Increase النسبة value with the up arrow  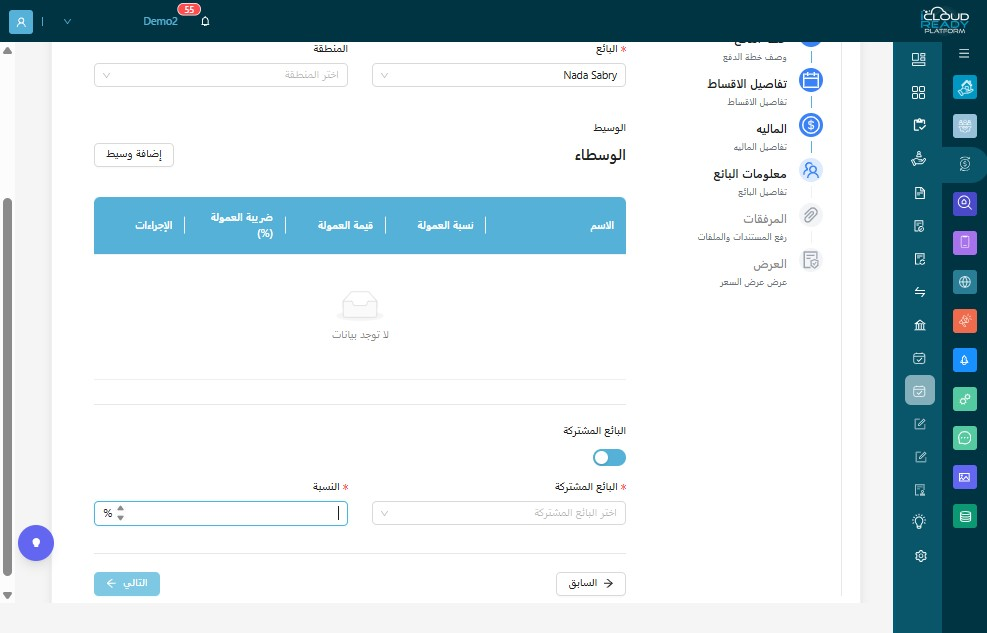coord(120,508)
